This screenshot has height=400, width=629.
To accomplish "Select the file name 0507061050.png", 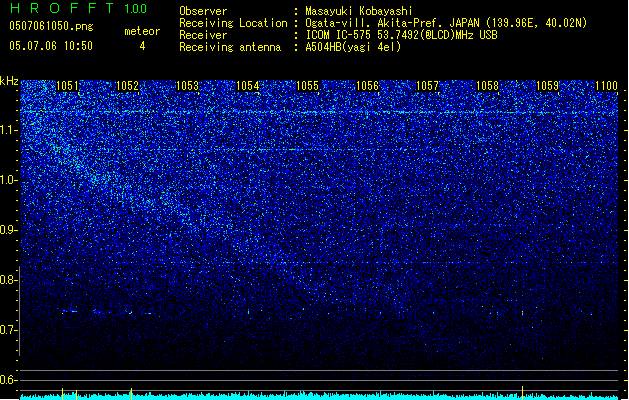I will [x=51, y=26].
